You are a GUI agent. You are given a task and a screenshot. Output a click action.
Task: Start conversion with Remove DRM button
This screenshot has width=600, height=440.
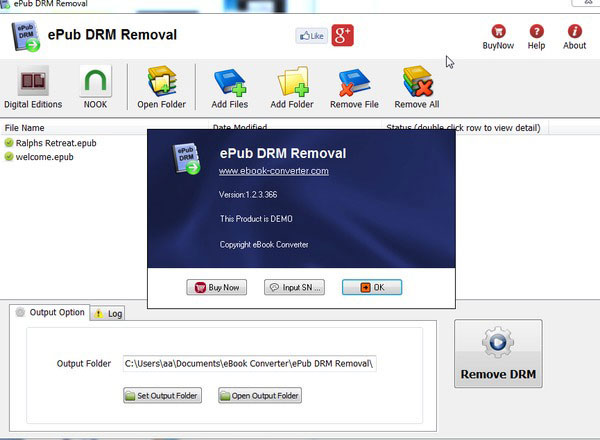[498, 354]
